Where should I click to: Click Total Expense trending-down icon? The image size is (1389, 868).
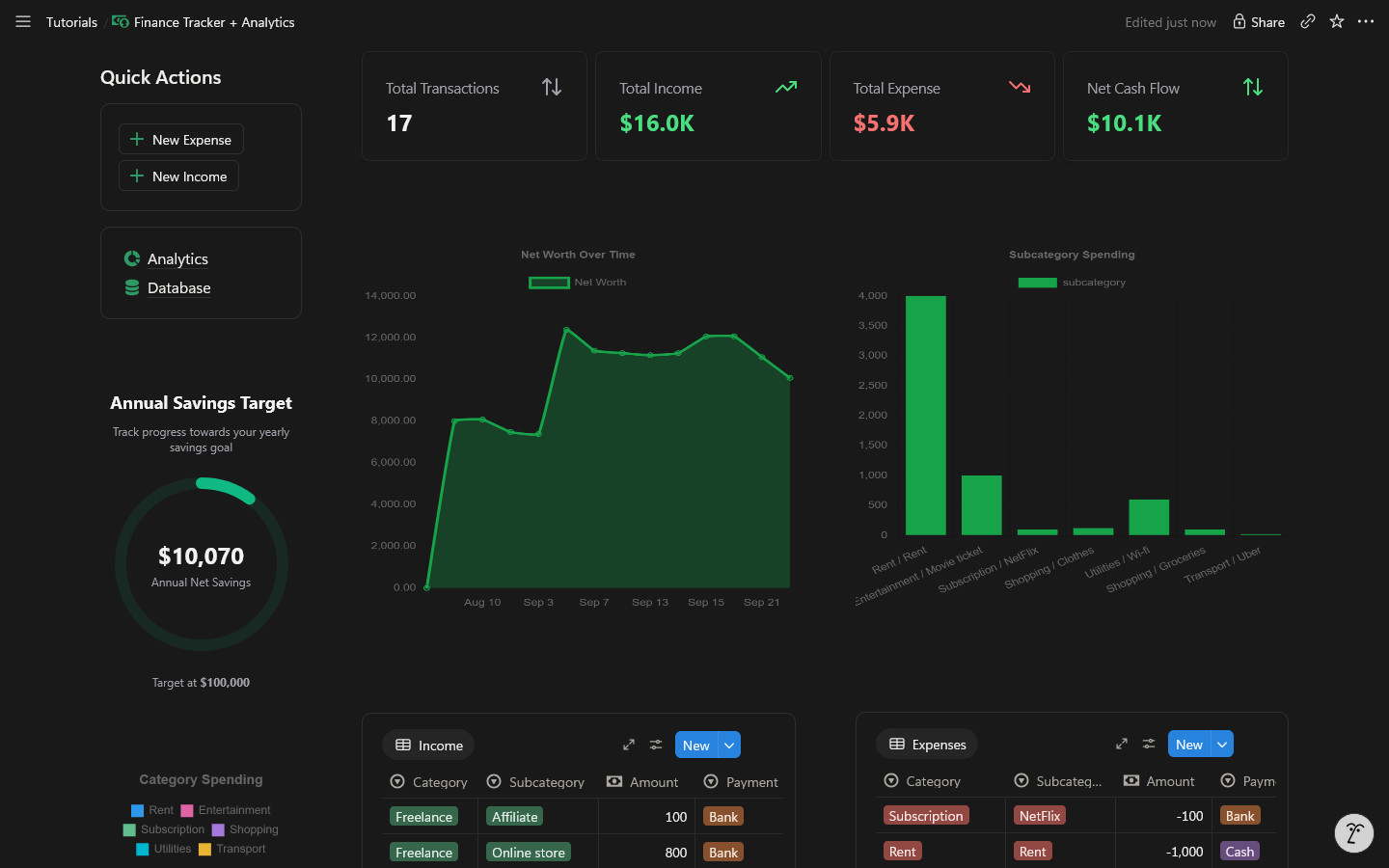1020,87
